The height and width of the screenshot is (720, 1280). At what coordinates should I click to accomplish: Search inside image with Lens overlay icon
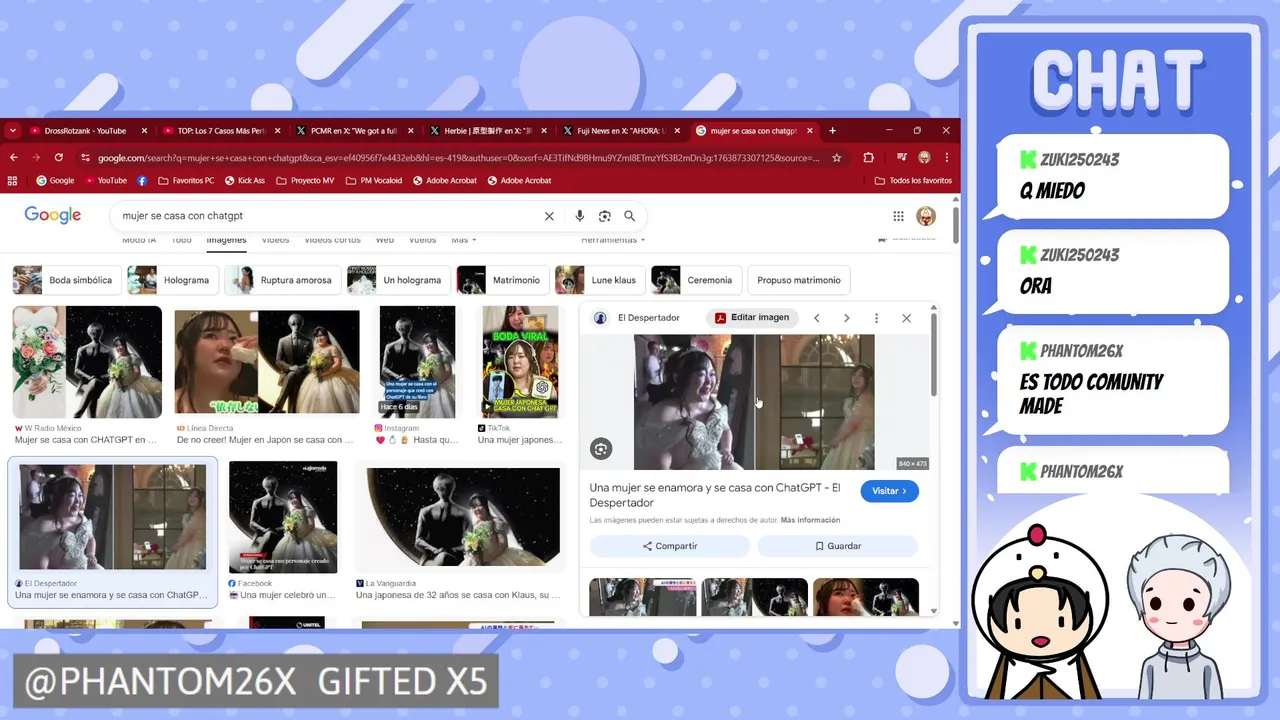[601, 449]
